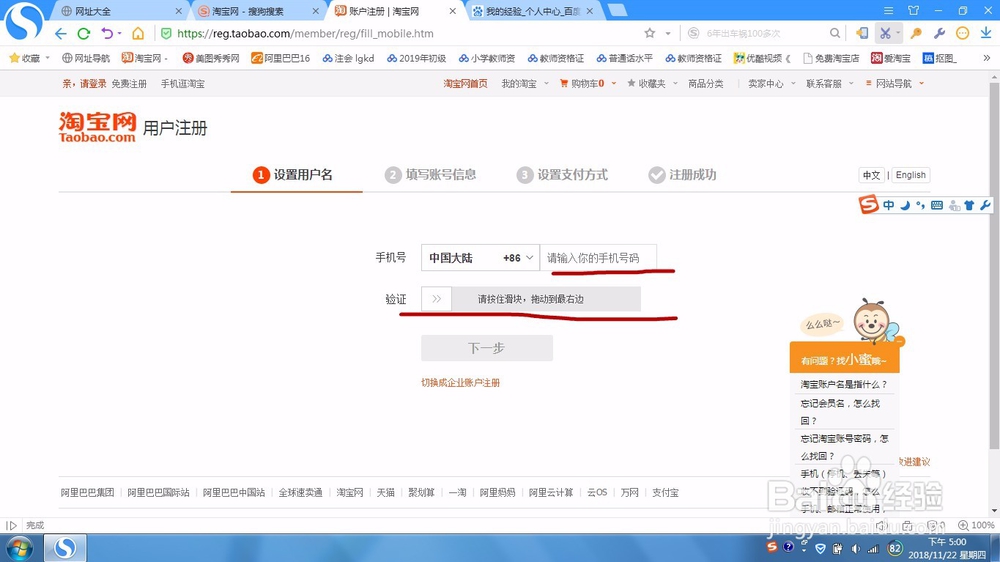The image size is (1000, 562).
Task: Click the 亲，请登录 link
Action: pos(84,84)
